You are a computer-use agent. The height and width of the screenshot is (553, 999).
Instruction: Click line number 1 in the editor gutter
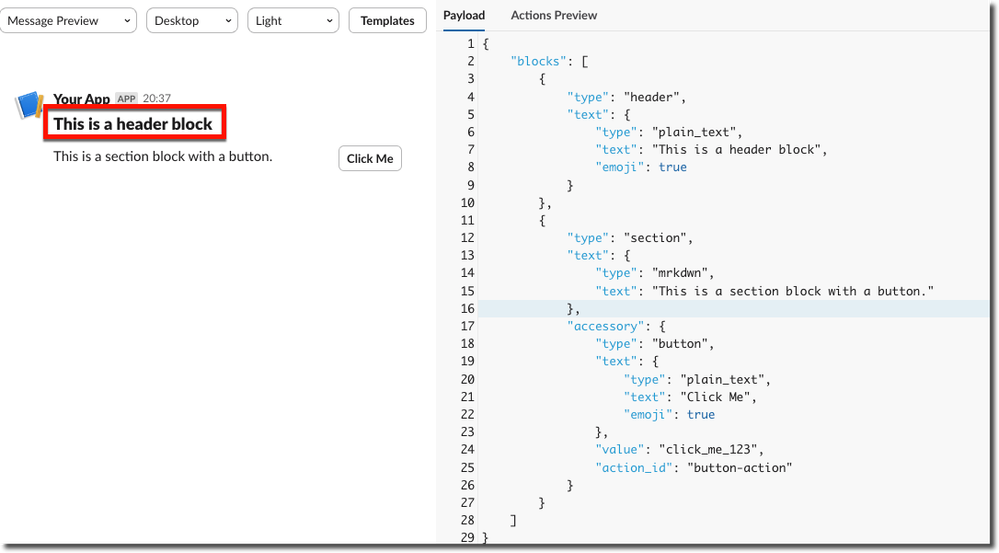pyautogui.click(x=471, y=44)
